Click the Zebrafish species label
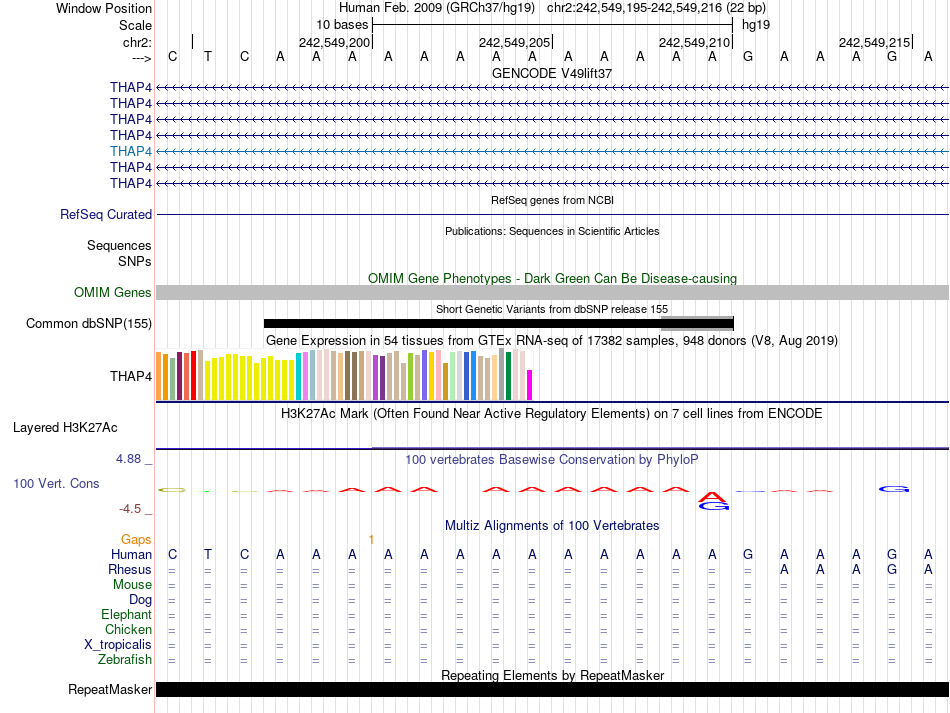950x713 pixels. coord(125,660)
